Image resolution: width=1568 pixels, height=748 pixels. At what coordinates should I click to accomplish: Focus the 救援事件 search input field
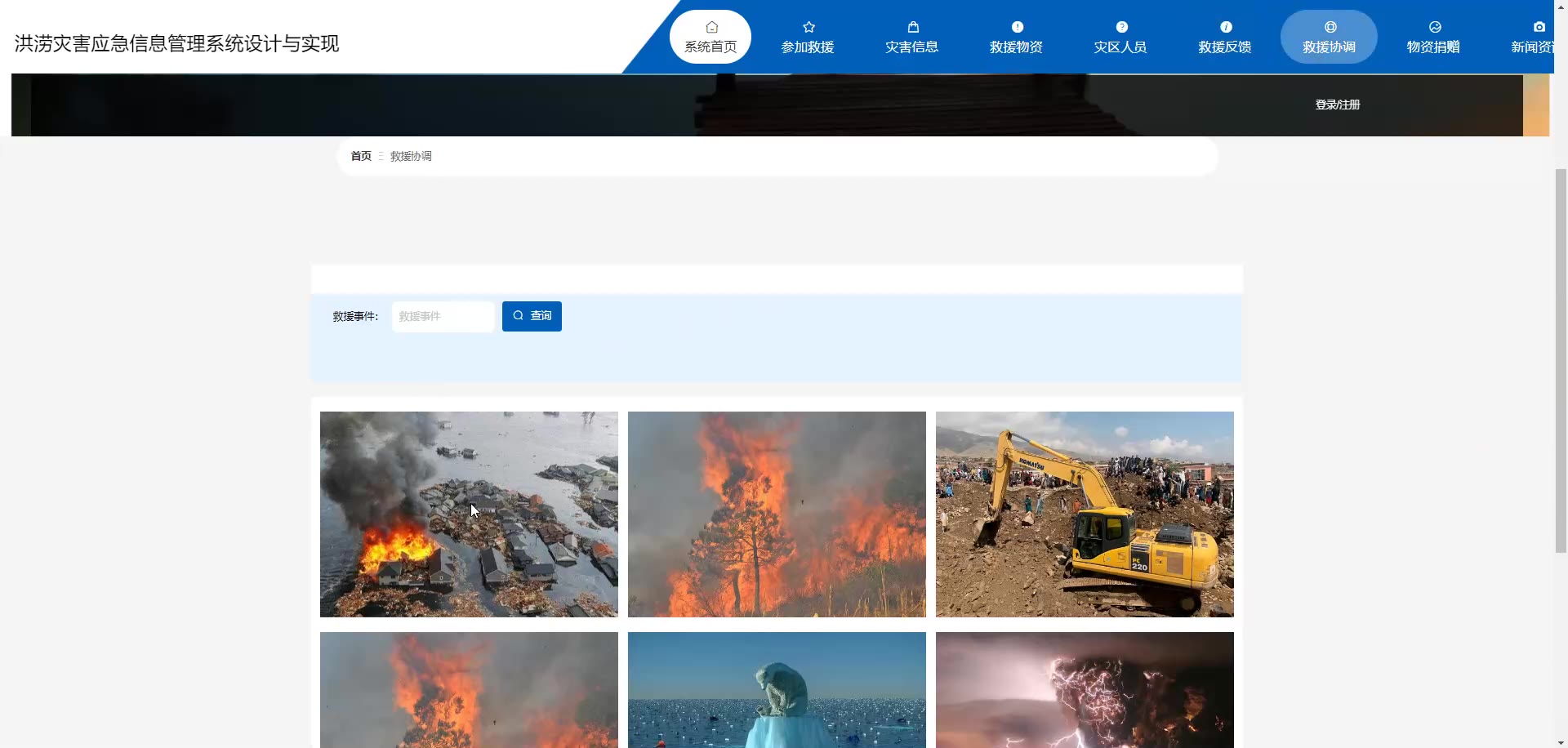(443, 316)
